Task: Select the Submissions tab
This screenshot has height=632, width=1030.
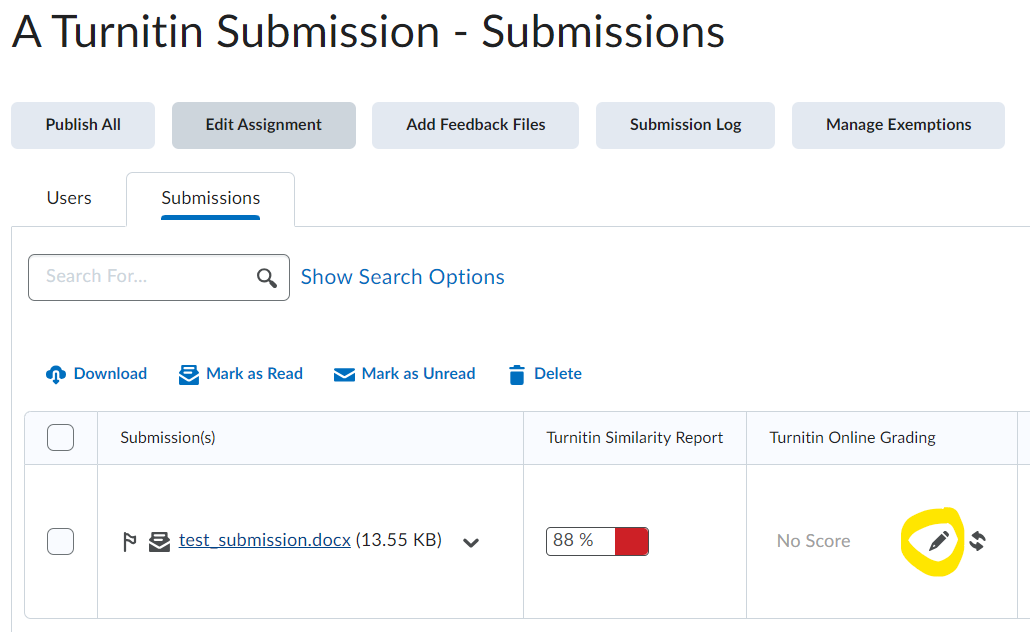Action: coord(211,198)
